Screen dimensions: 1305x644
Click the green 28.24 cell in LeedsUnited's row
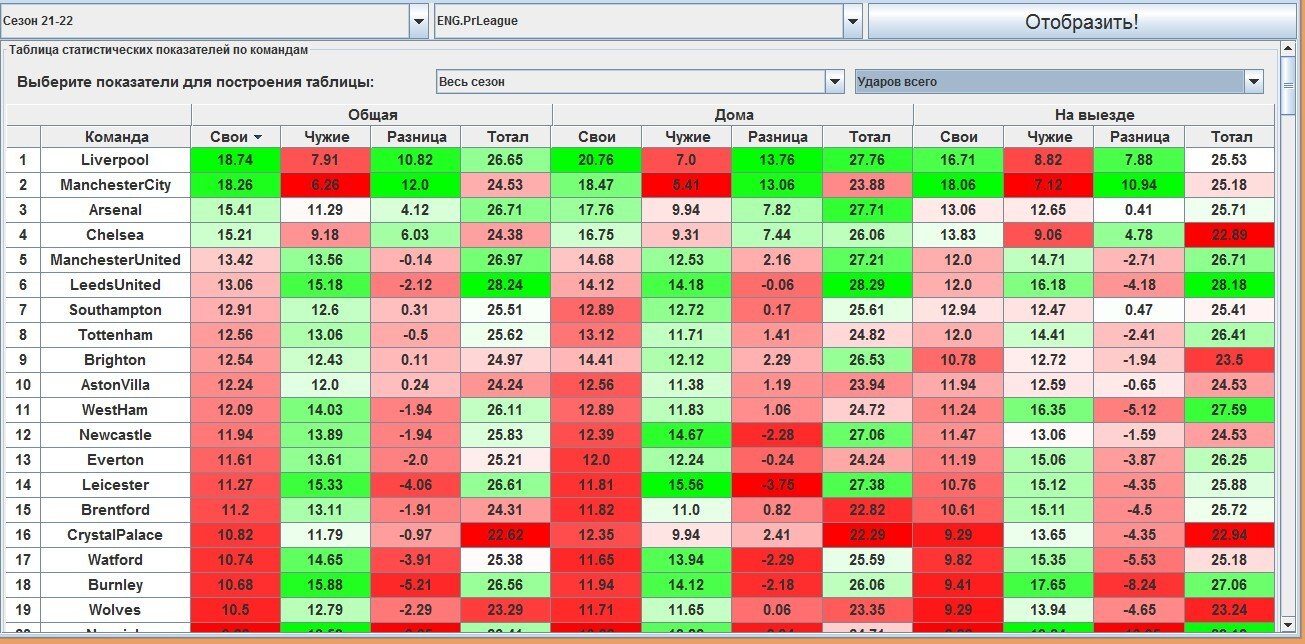[x=506, y=285]
